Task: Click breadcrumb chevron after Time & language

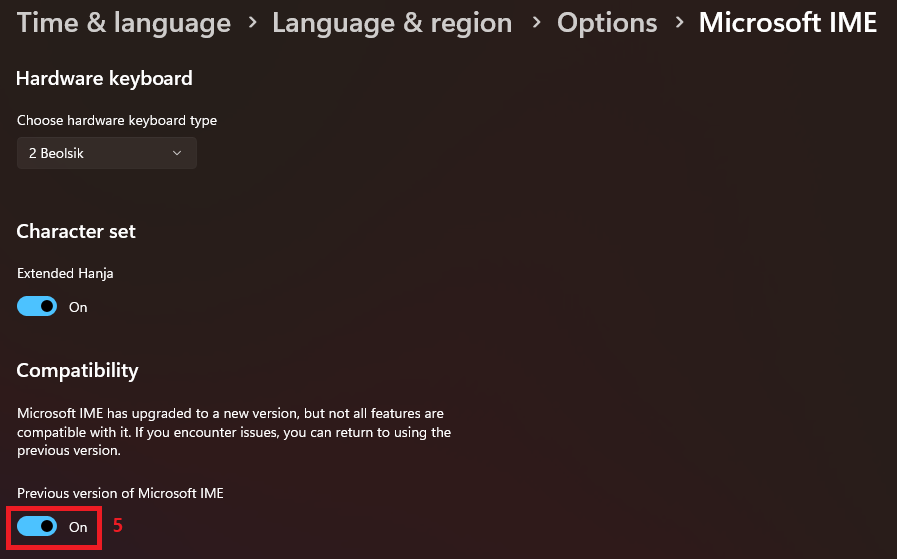Action: click(x=251, y=23)
